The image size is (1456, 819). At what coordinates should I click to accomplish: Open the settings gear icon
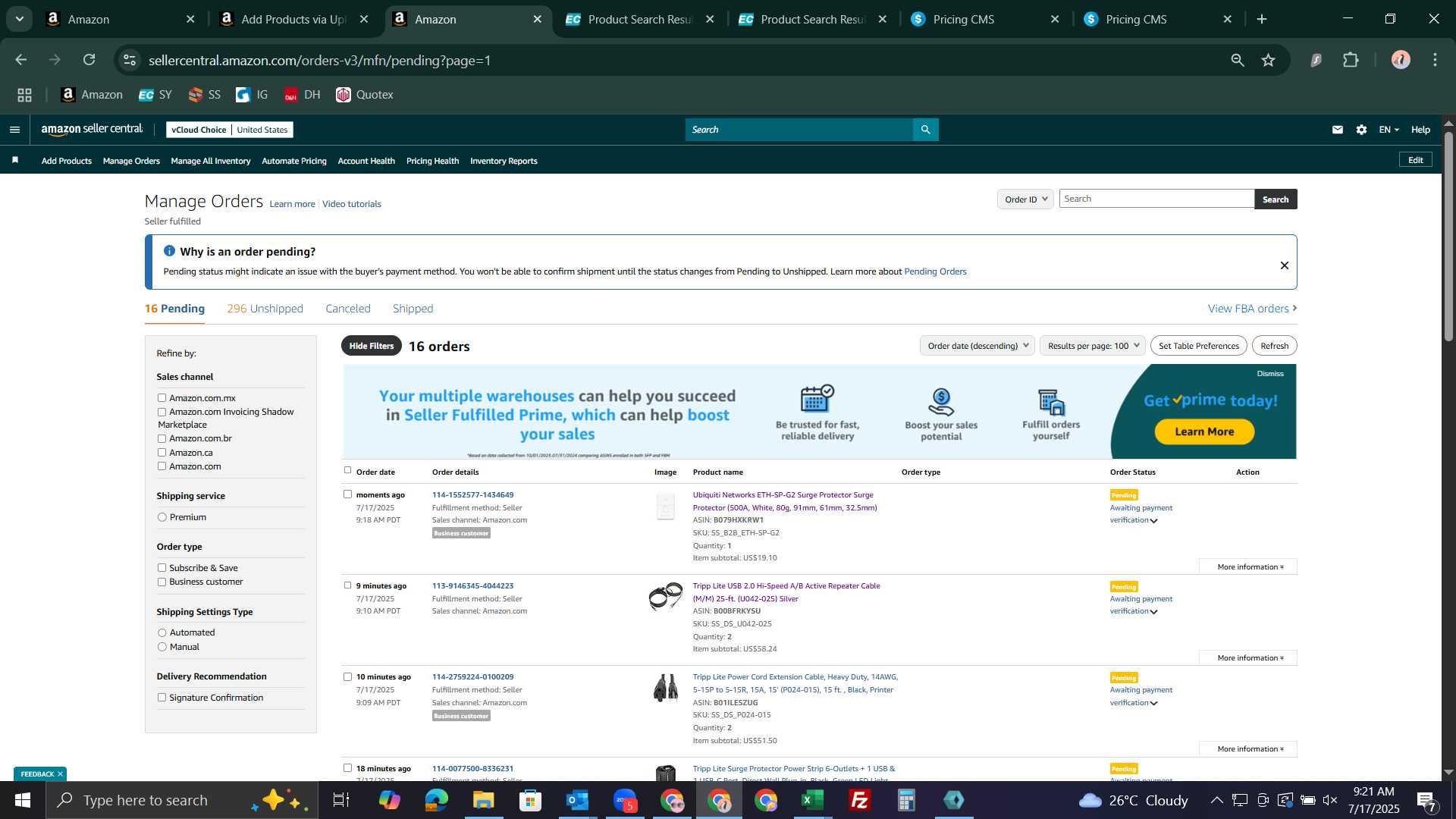coord(1361,130)
